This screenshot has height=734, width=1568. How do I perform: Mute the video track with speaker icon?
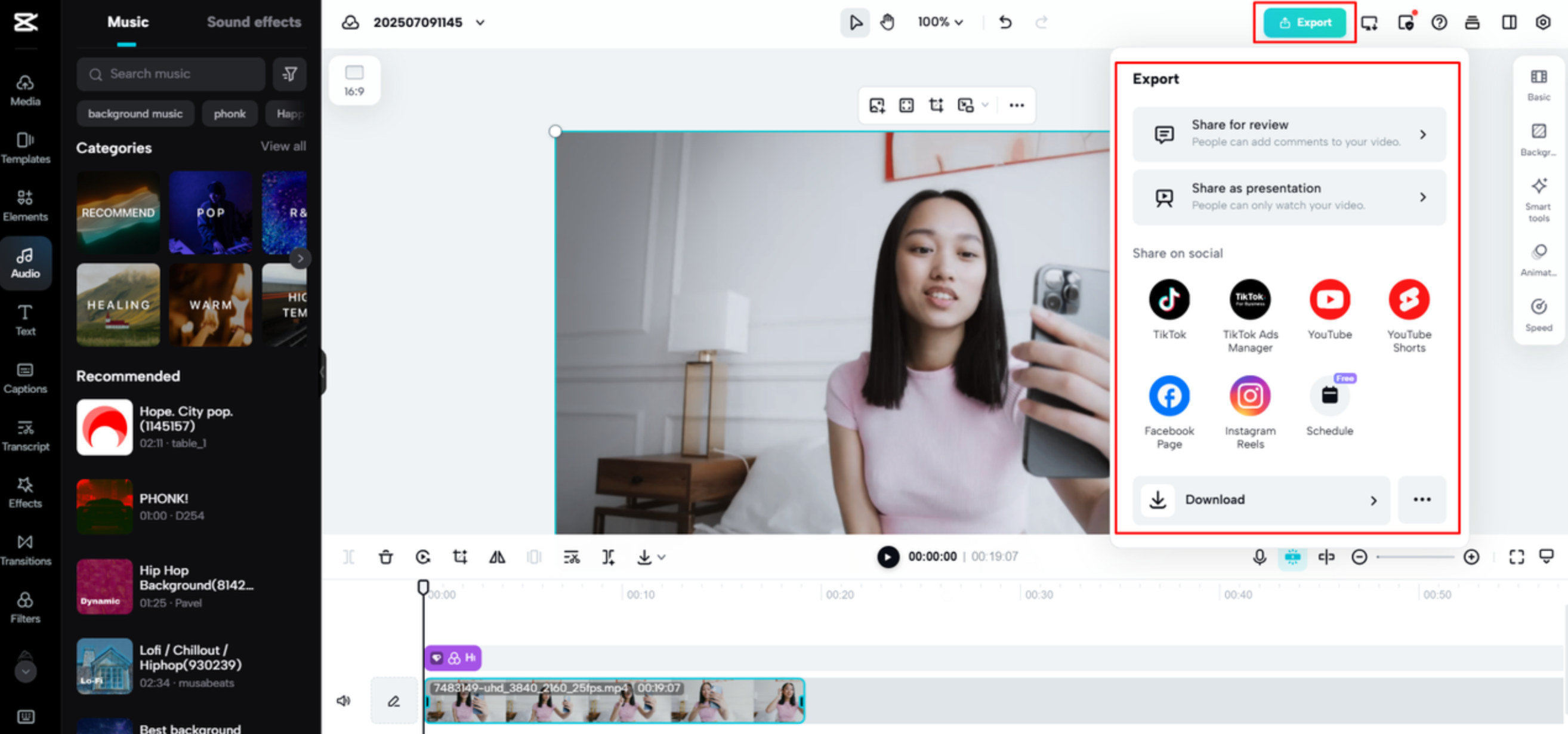point(343,701)
